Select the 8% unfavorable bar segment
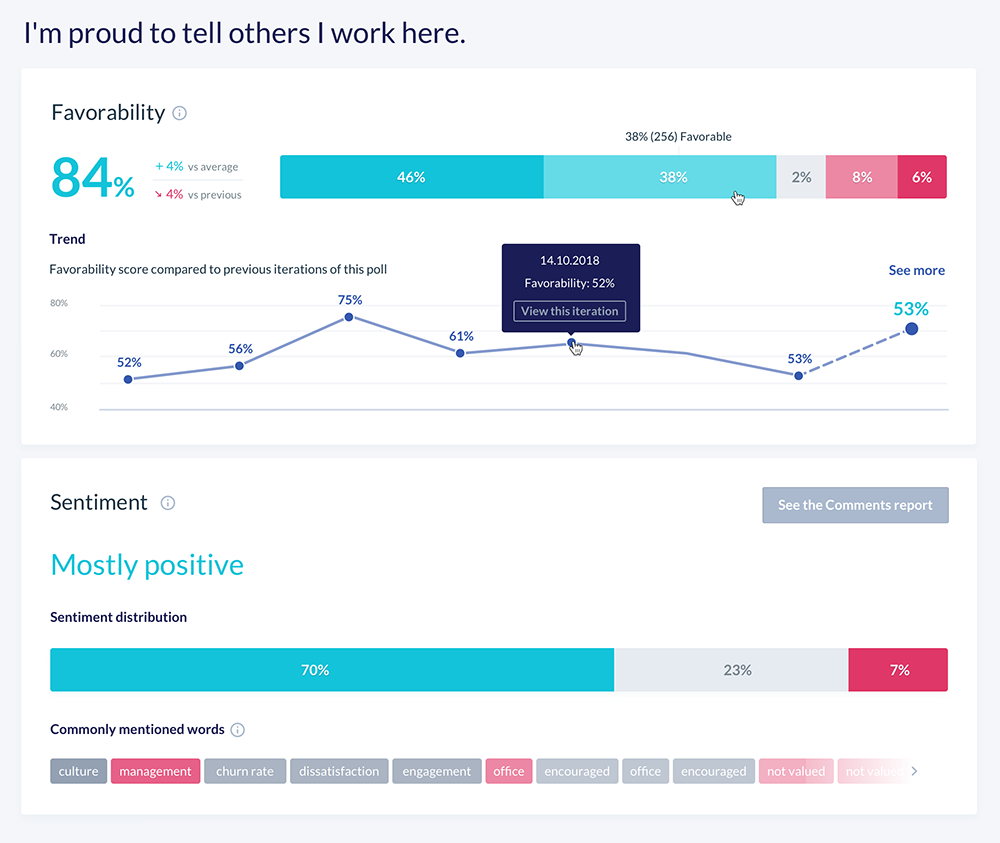This screenshot has width=1000, height=843. pos(861,177)
